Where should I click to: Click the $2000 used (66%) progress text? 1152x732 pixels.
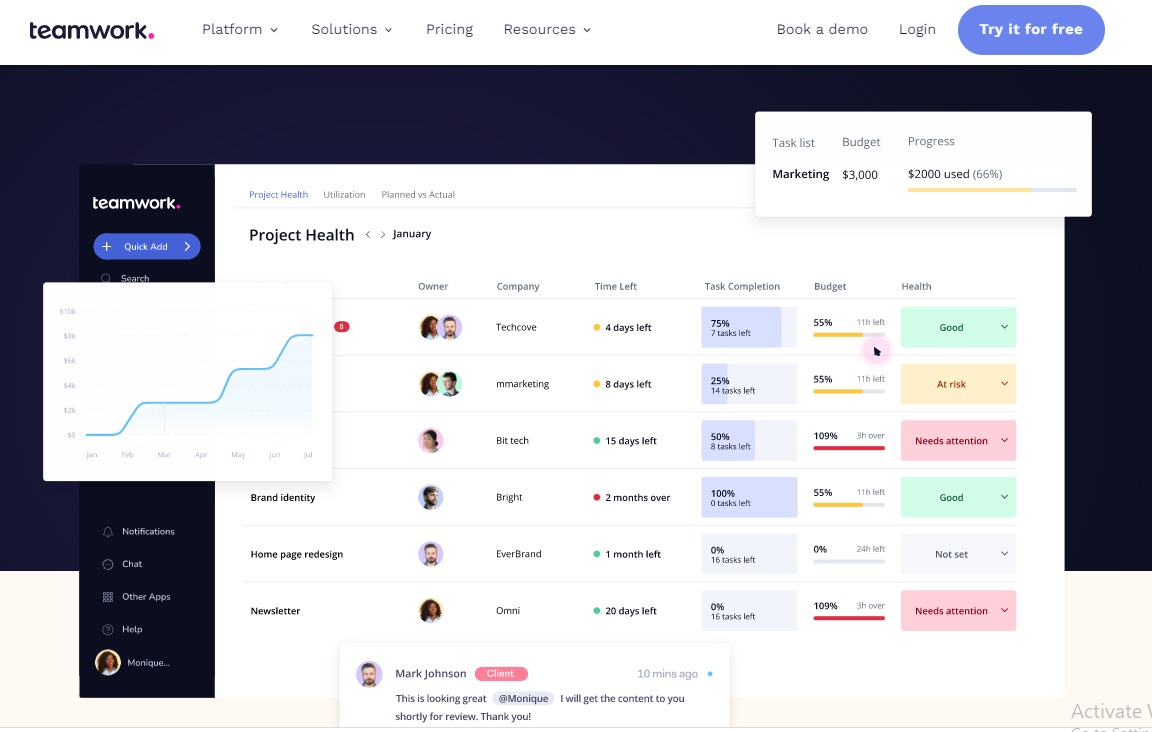tap(955, 174)
